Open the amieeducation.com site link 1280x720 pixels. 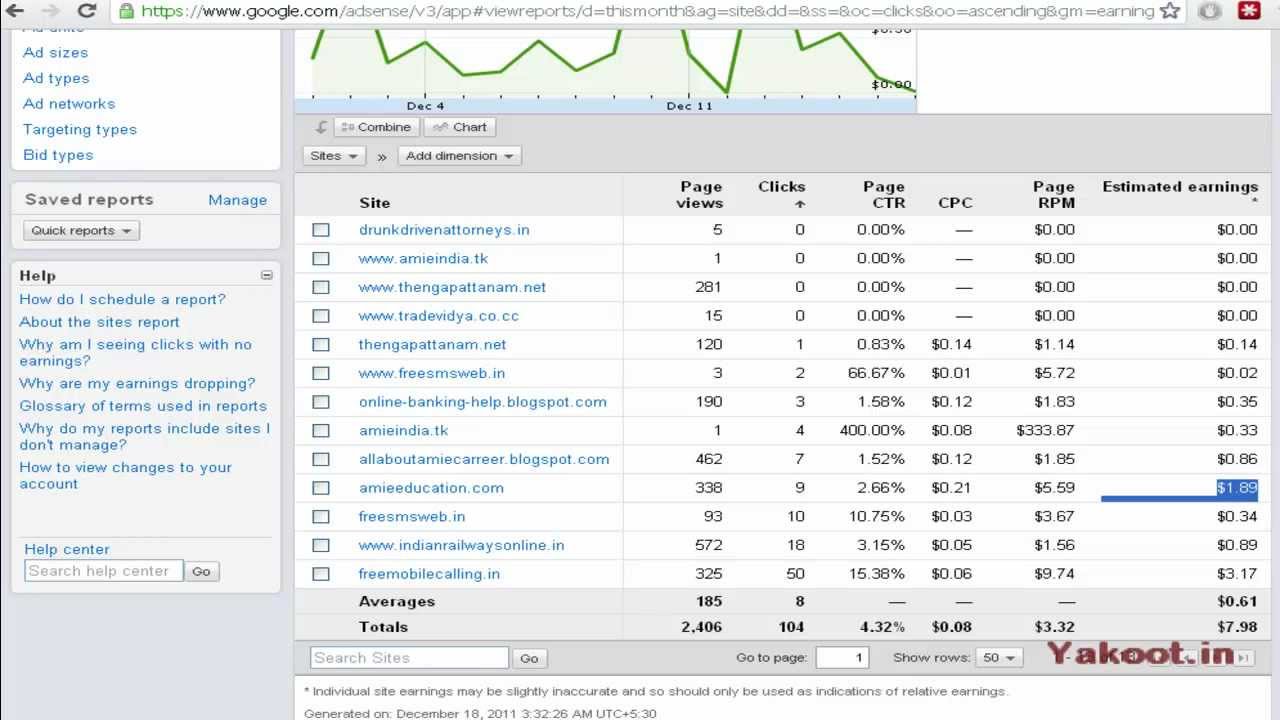click(x=431, y=488)
